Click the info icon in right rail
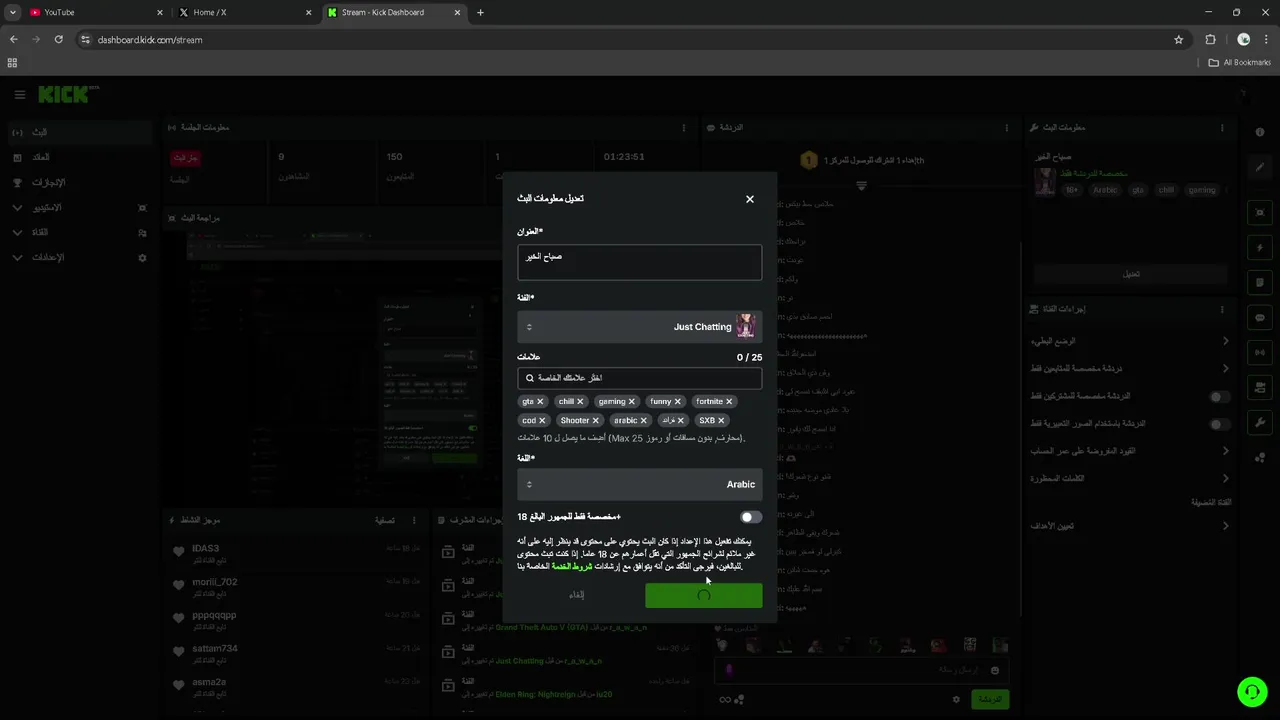The height and width of the screenshot is (720, 1280). click(x=1259, y=132)
